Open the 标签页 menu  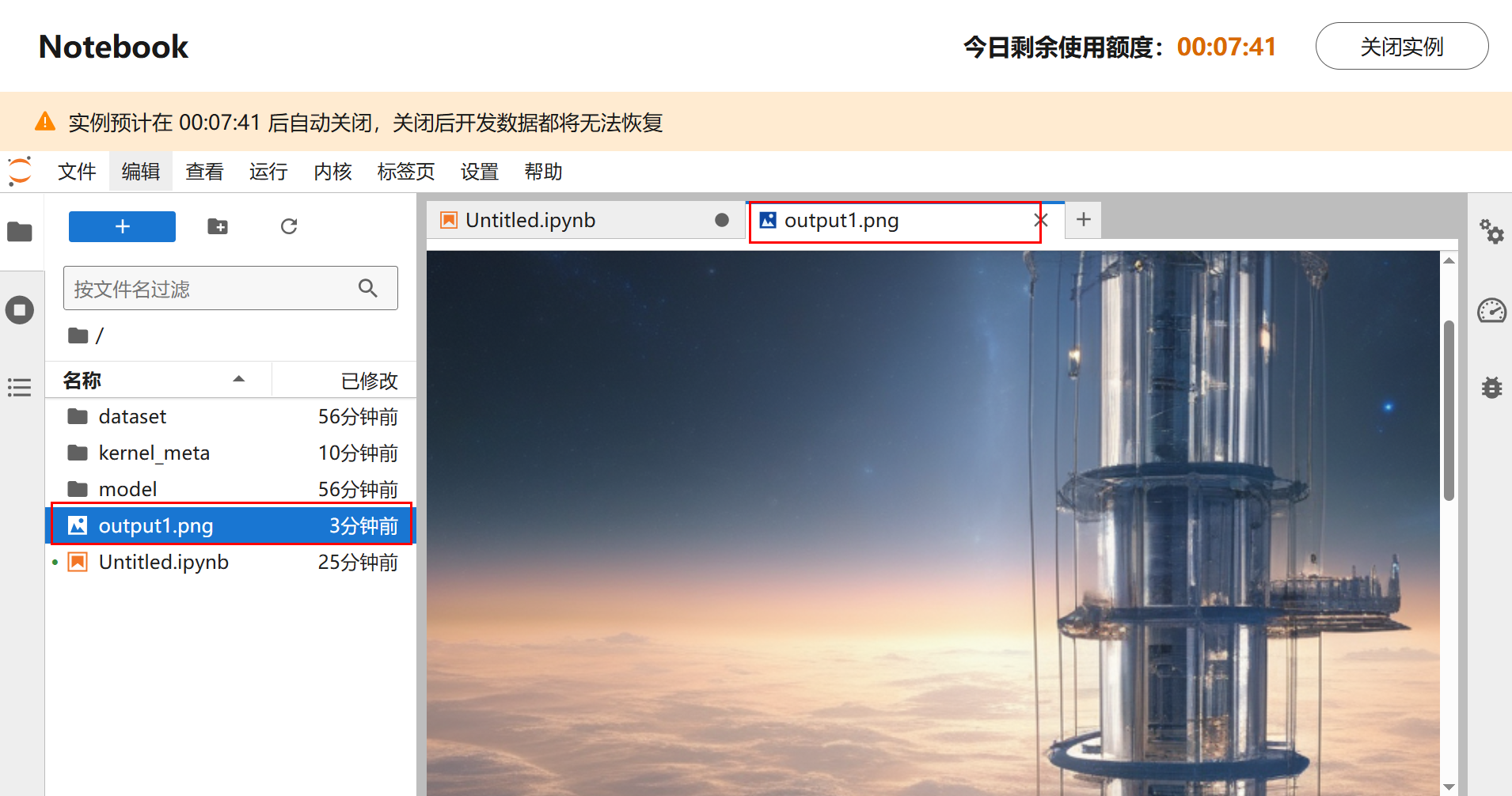point(406,172)
